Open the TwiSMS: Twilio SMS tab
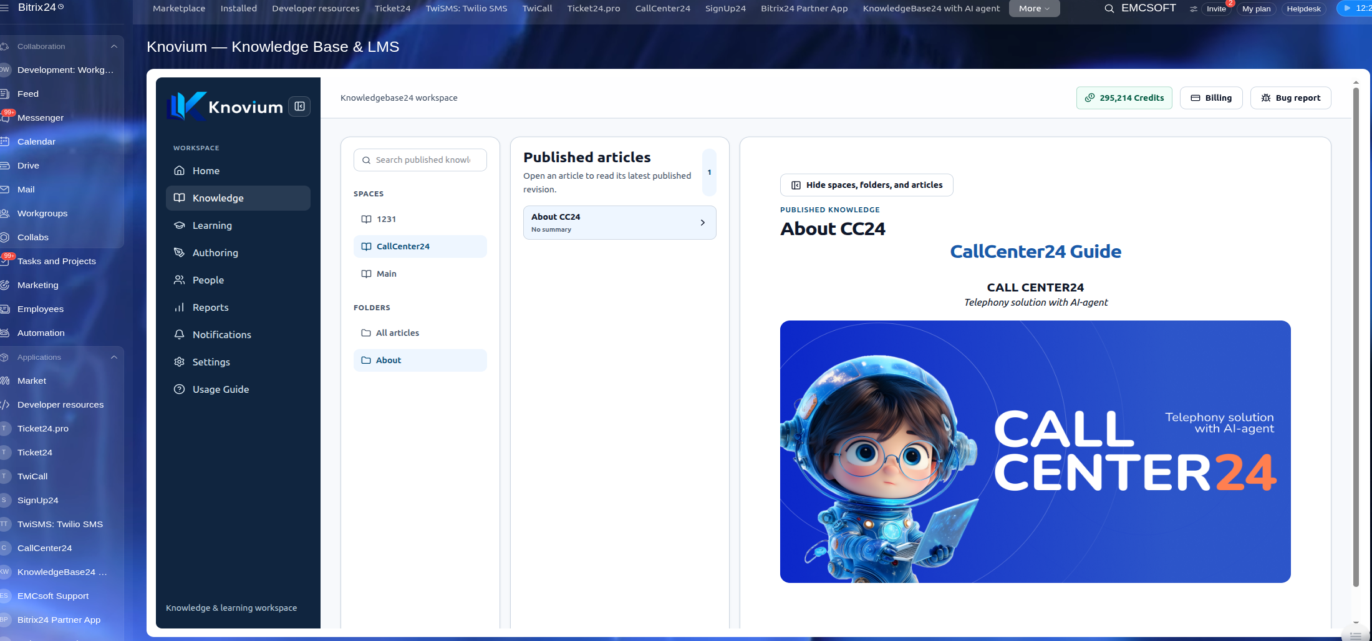 tap(468, 8)
